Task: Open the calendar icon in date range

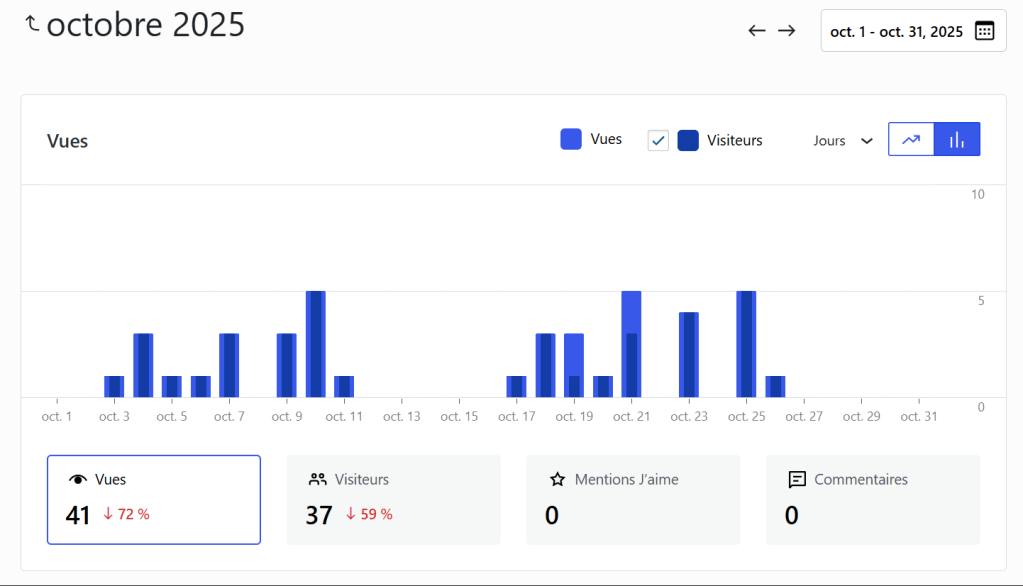Action: (984, 31)
